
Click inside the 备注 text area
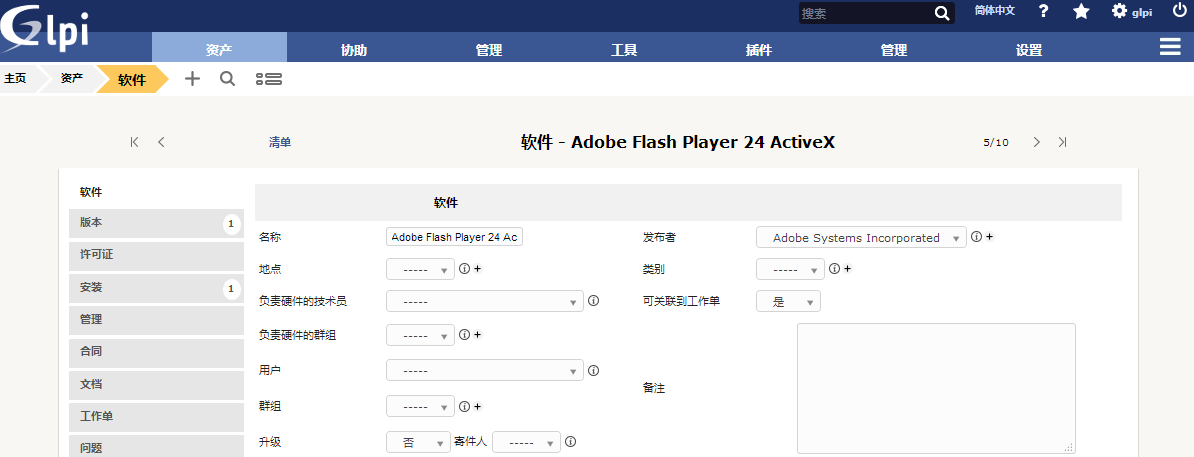click(x=936, y=388)
